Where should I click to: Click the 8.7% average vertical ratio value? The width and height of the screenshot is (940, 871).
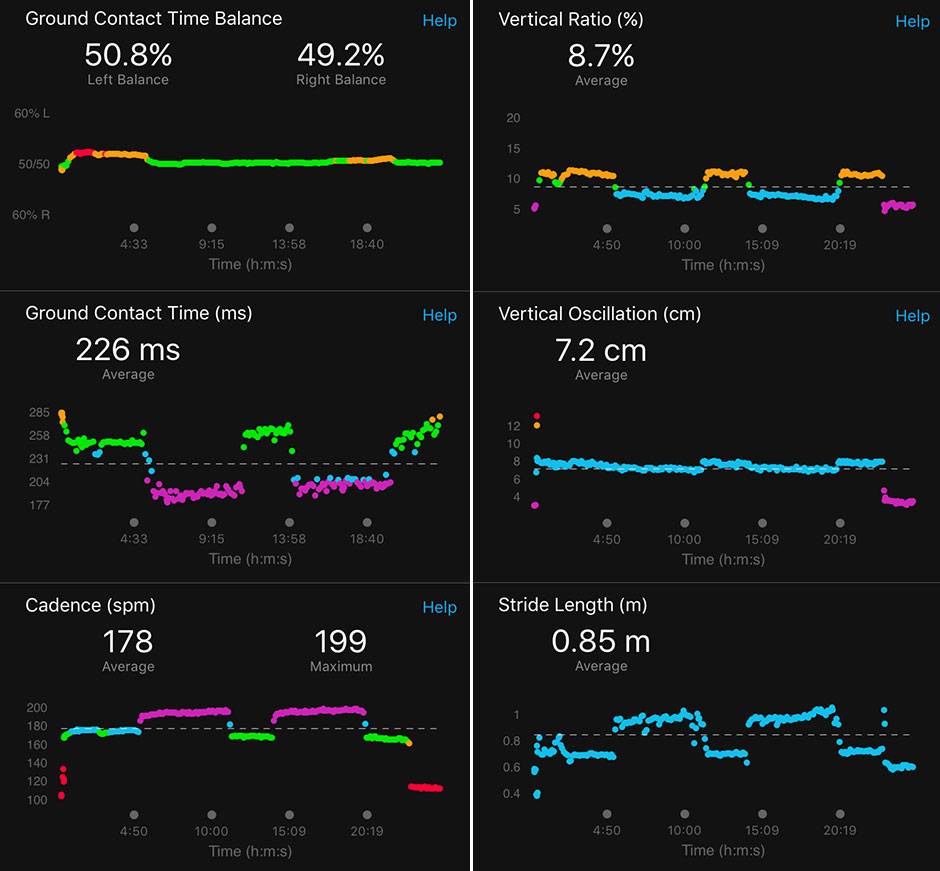601,56
